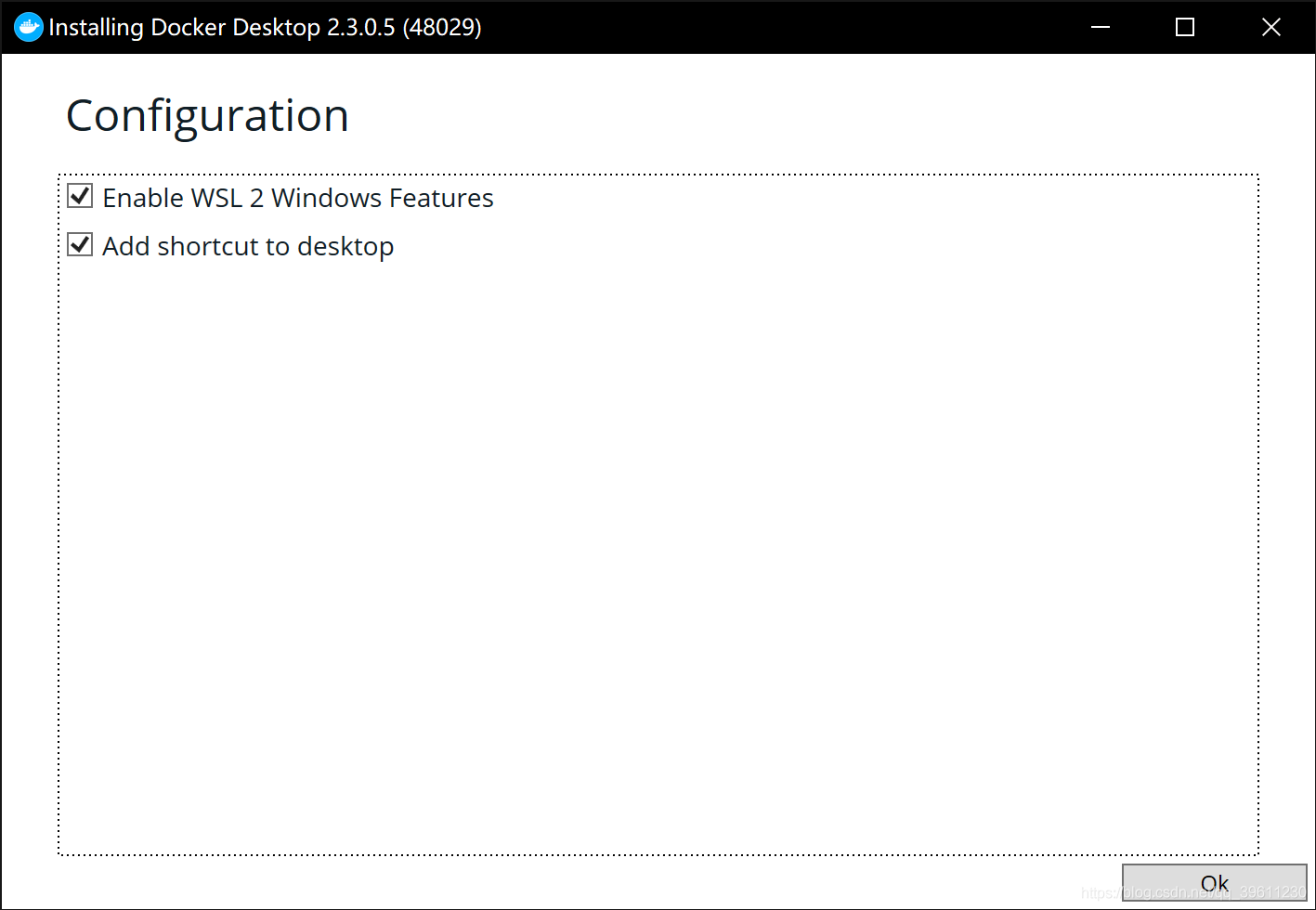Minimize the Docker installer window
The width and height of the screenshot is (1316, 910).
pos(1101,27)
